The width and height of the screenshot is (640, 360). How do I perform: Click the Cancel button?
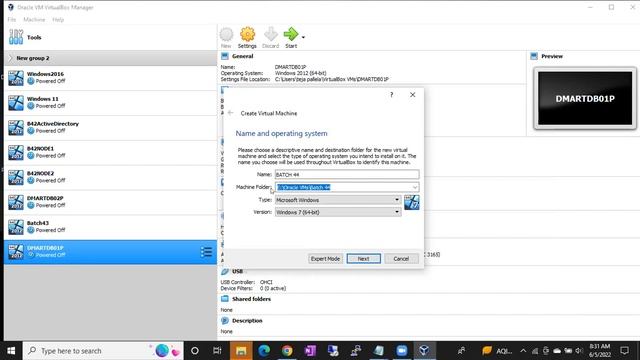tap(401, 259)
